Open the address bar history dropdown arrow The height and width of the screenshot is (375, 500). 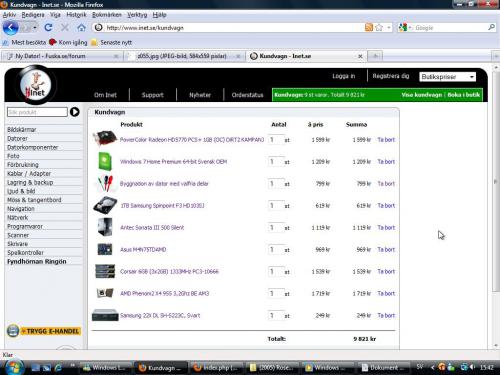(389, 27)
